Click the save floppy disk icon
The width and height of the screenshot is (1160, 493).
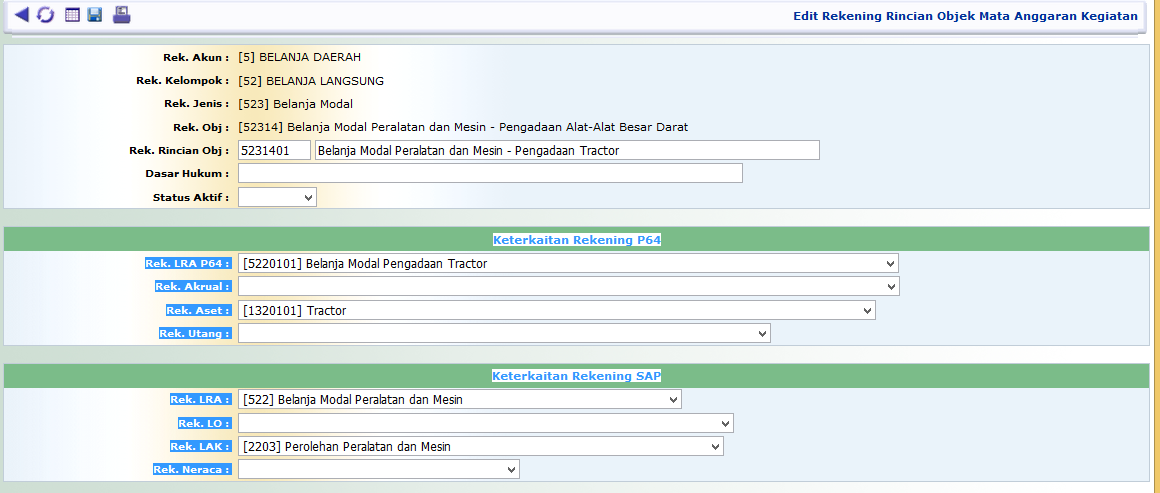coord(95,15)
